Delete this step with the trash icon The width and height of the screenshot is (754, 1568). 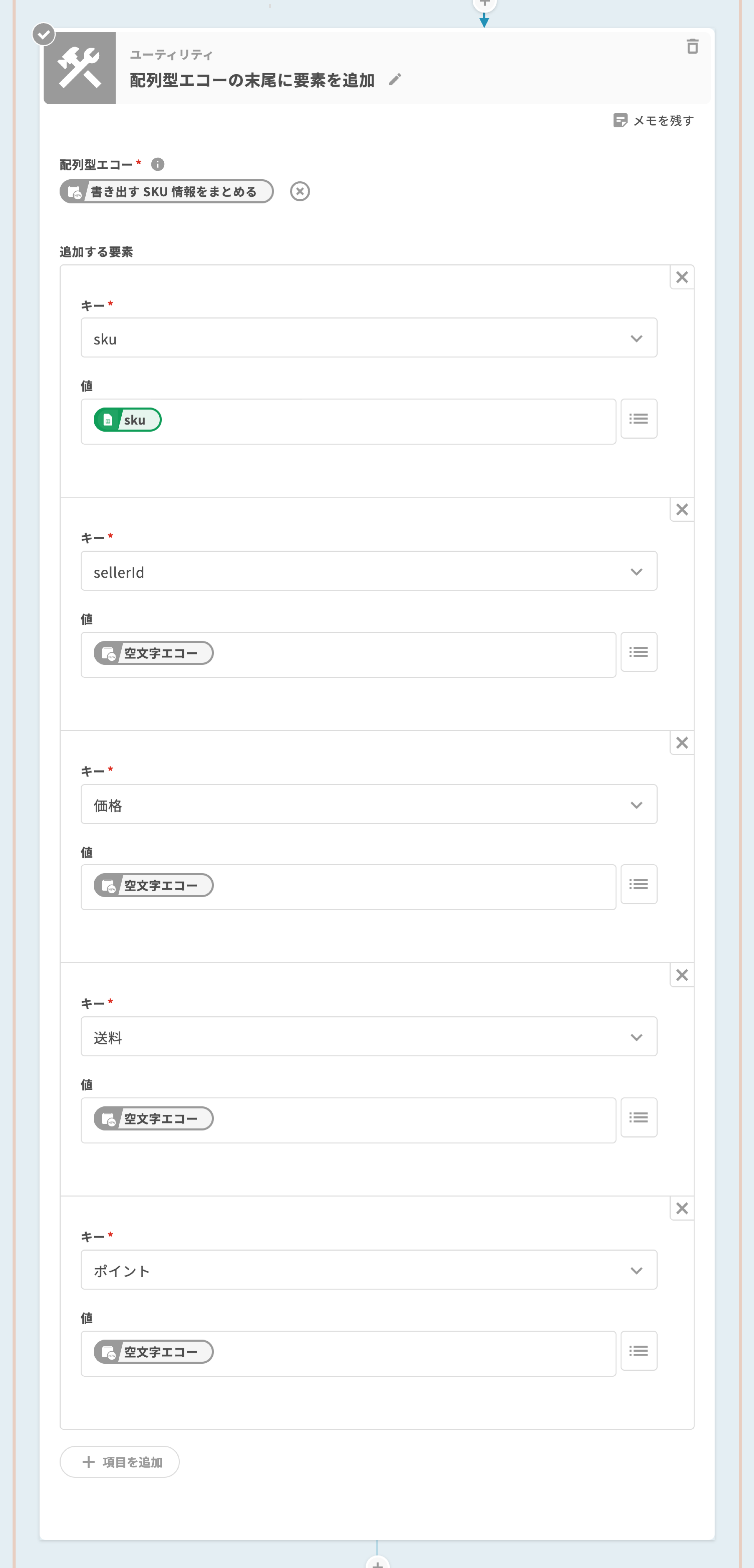(x=692, y=47)
